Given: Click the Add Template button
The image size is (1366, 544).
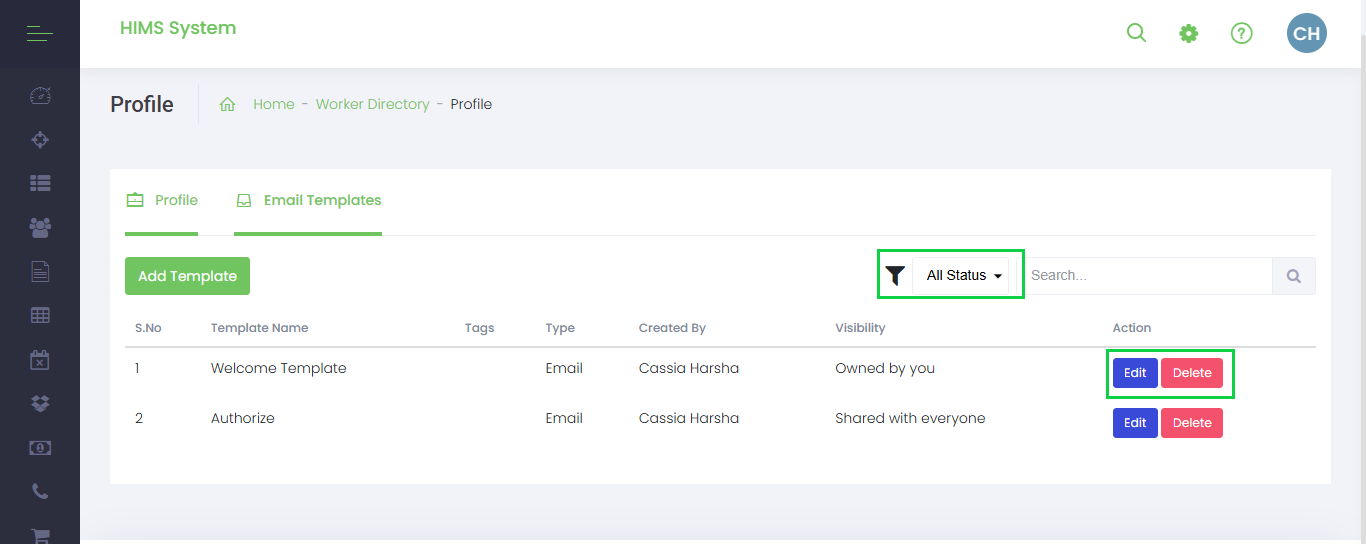Looking at the screenshot, I should pyautogui.click(x=187, y=276).
